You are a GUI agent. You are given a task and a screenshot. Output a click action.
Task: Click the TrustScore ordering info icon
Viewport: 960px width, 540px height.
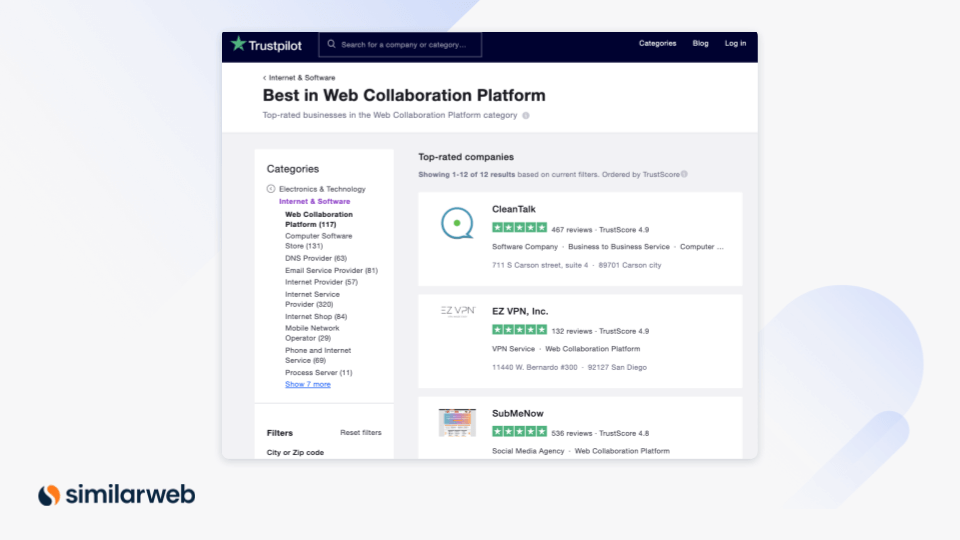684,174
